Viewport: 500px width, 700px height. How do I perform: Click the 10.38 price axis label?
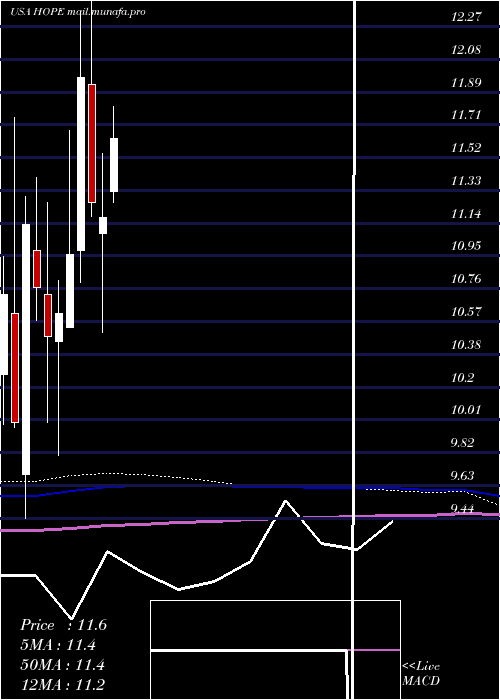pos(466,345)
